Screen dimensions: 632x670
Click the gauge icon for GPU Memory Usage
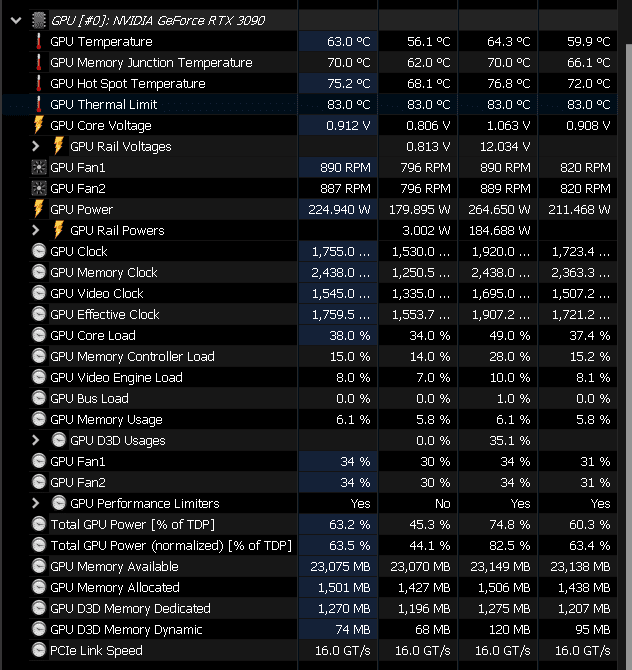tap(39, 419)
